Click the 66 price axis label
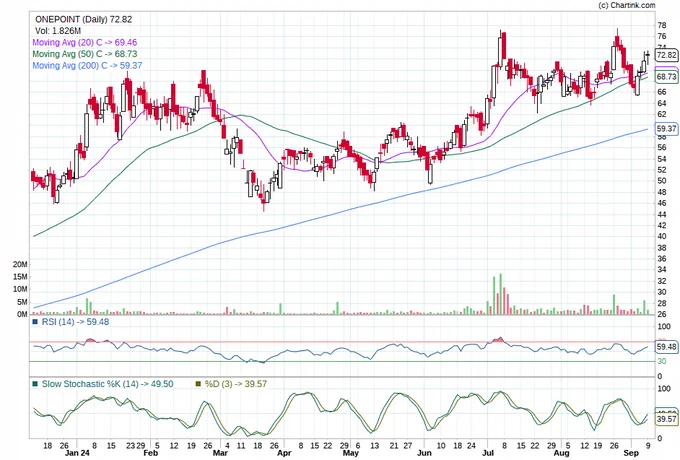 coord(662,92)
